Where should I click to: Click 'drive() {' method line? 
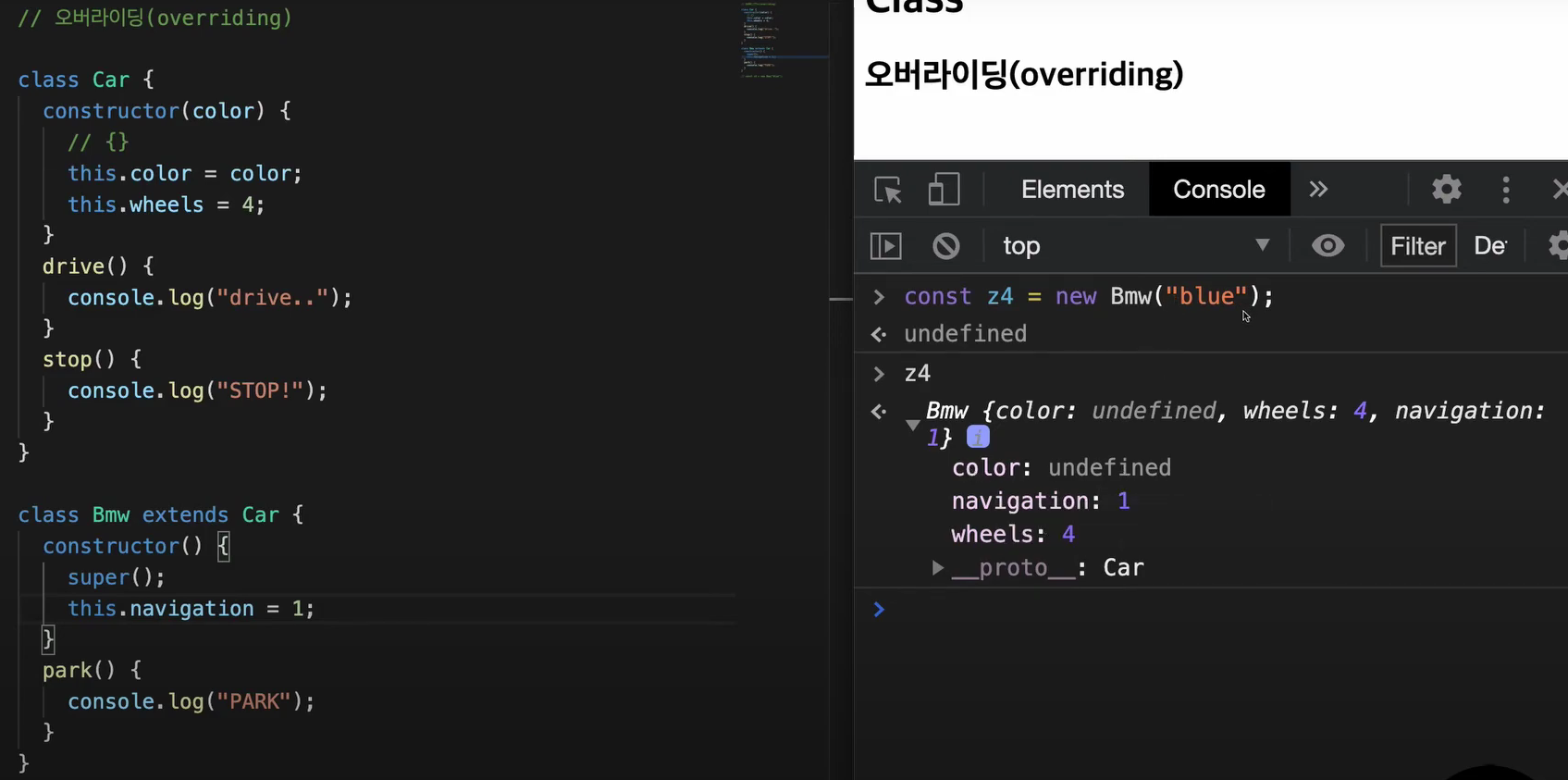[x=98, y=266]
